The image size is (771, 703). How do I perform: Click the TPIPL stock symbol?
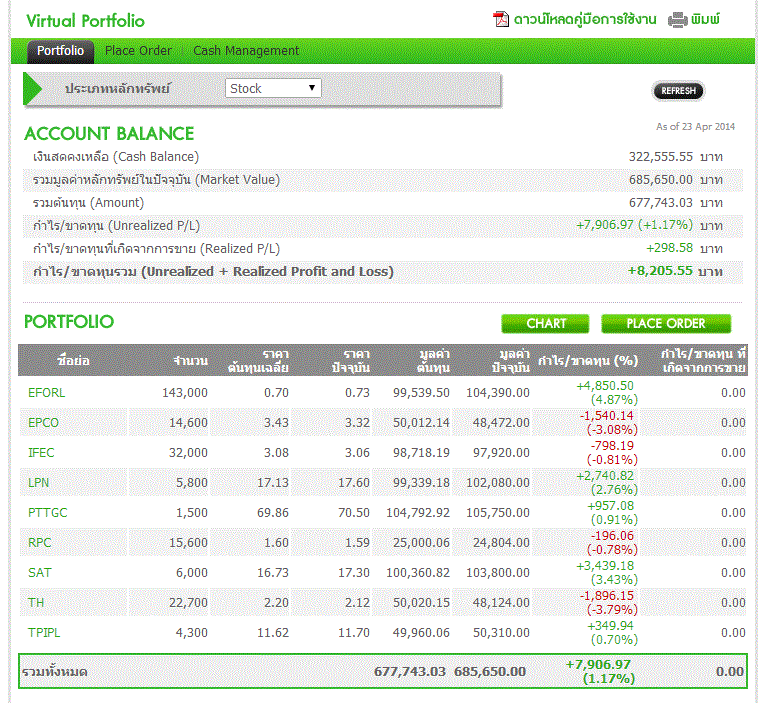point(44,633)
